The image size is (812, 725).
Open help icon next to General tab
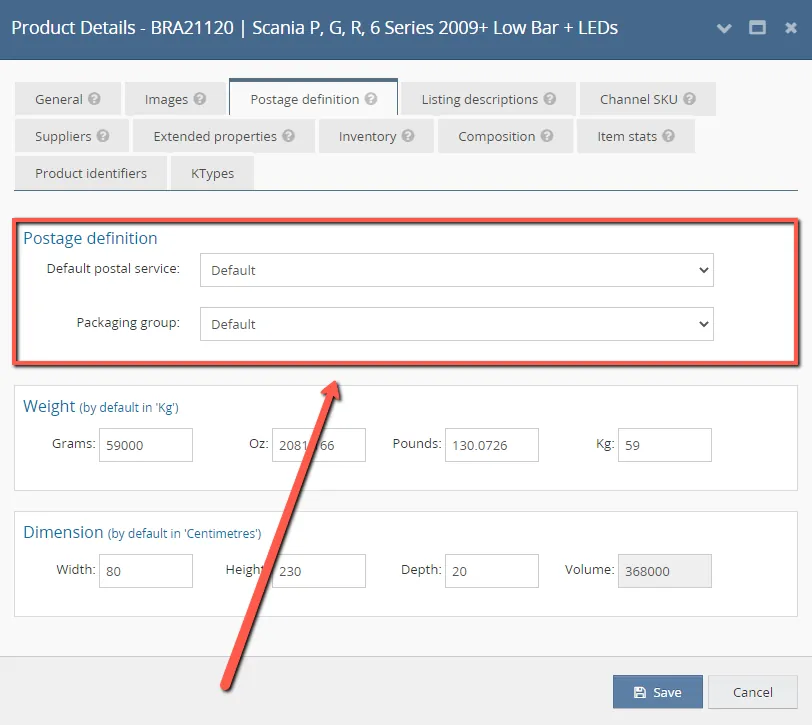[94, 98]
